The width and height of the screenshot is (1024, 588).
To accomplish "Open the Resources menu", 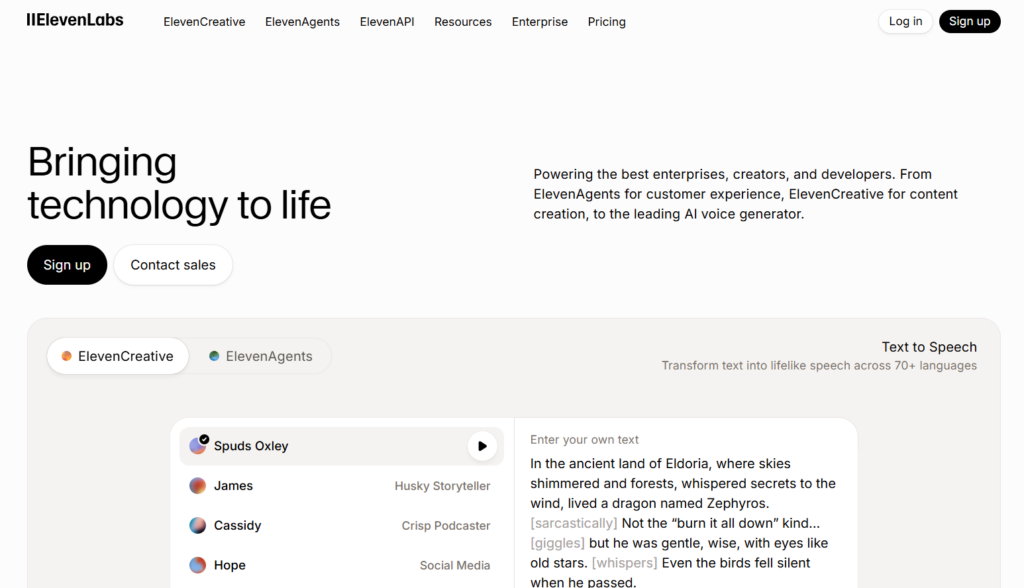I will point(462,22).
